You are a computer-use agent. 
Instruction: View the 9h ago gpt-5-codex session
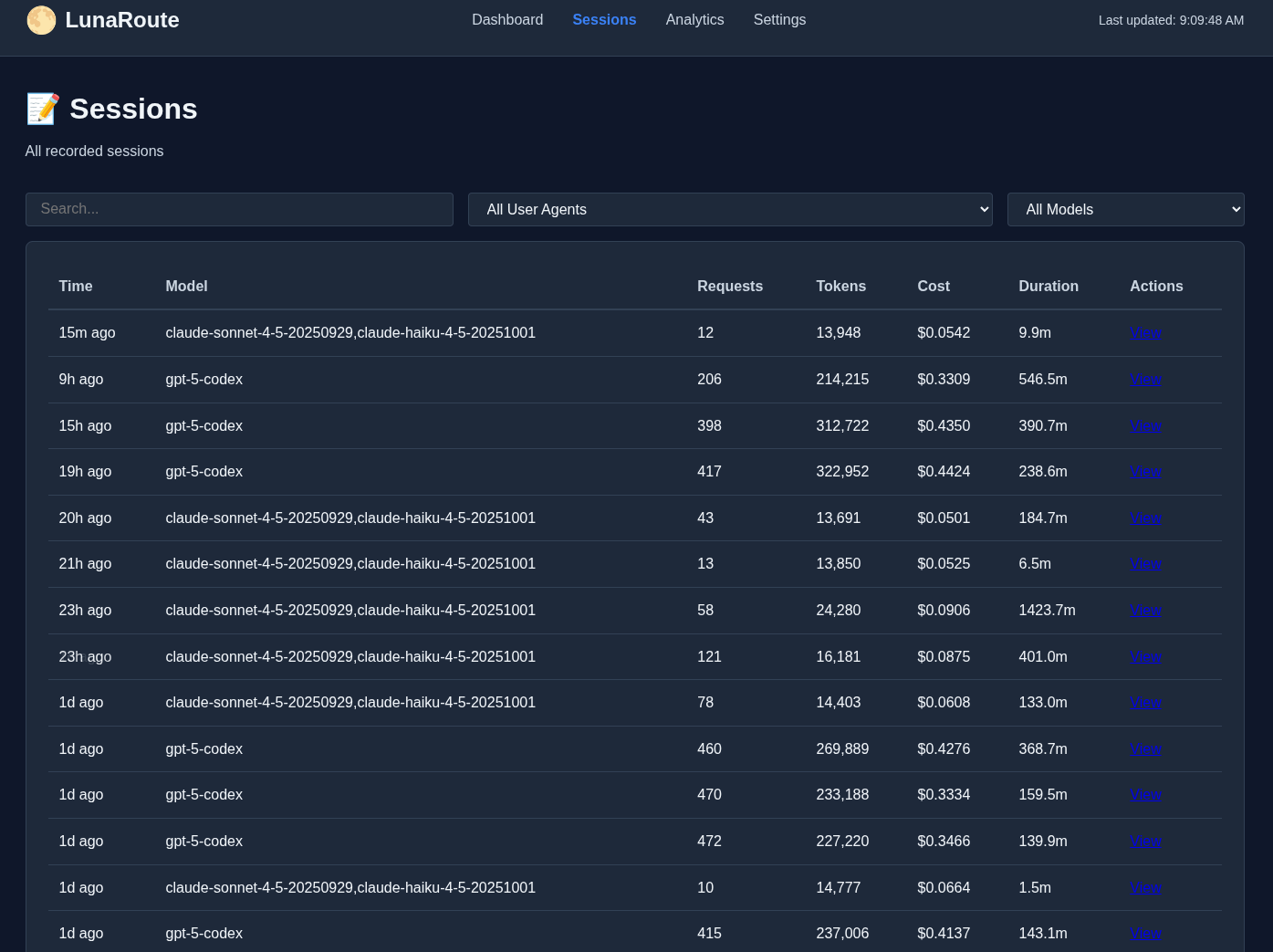point(1145,380)
